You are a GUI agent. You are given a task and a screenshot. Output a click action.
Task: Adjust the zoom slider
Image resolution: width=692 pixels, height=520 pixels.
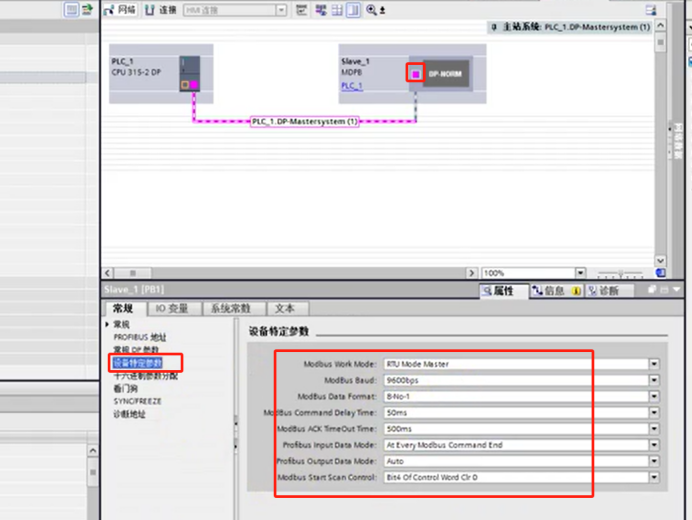(x=620, y=274)
